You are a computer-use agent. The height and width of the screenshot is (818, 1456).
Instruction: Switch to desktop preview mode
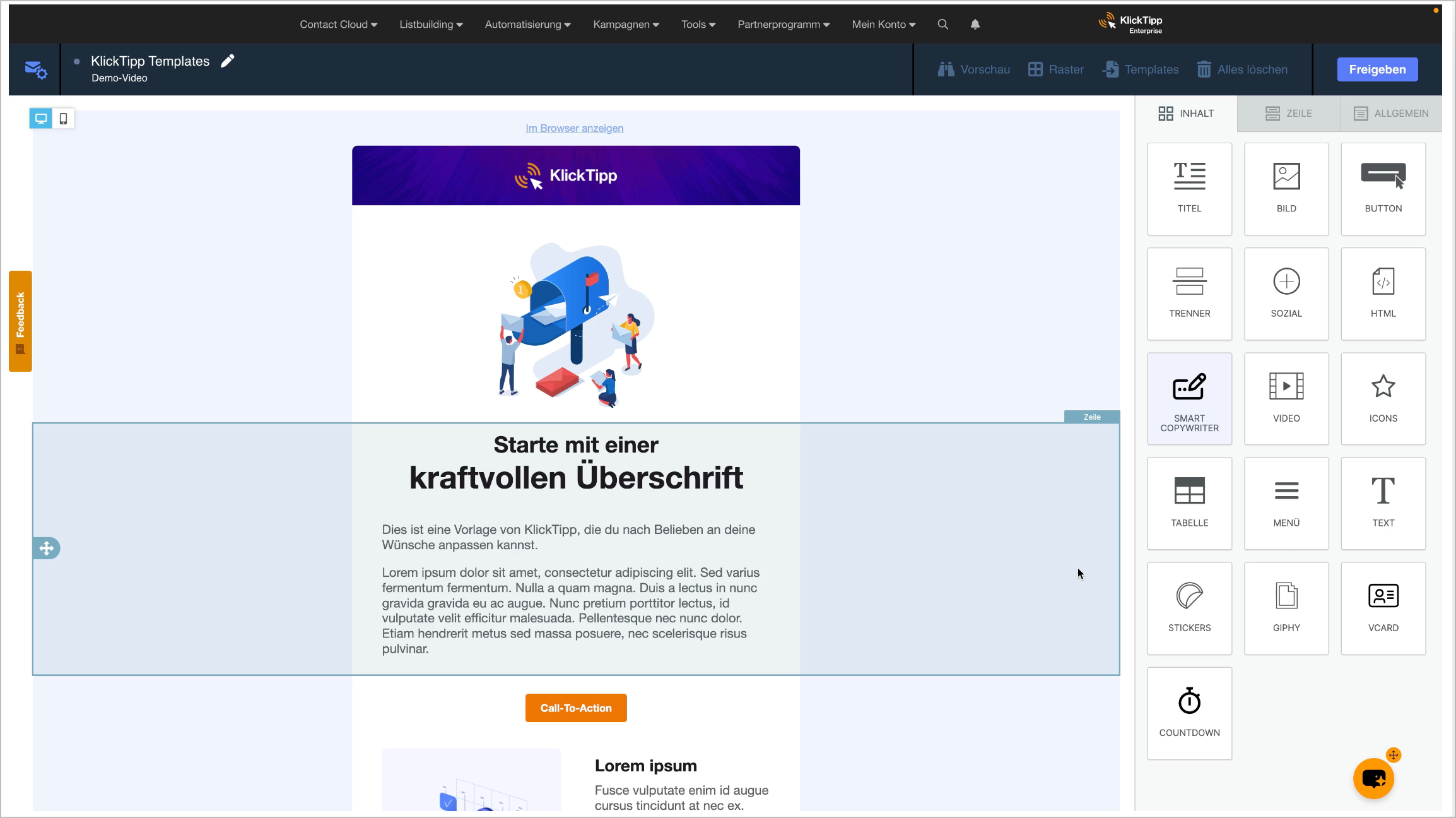tap(41, 119)
